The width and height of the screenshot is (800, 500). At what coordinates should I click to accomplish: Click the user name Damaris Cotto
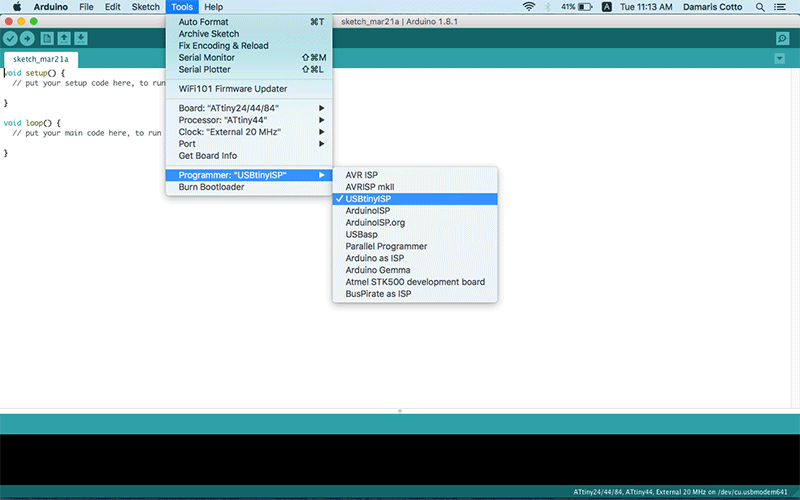tap(712, 7)
